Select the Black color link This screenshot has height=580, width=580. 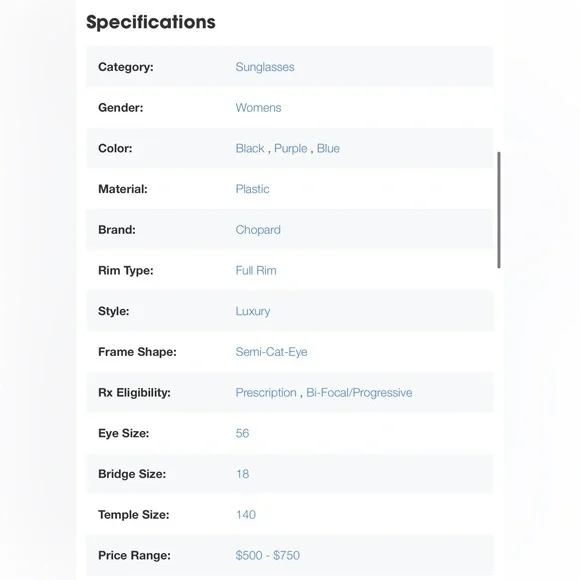(x=250, y=148)
